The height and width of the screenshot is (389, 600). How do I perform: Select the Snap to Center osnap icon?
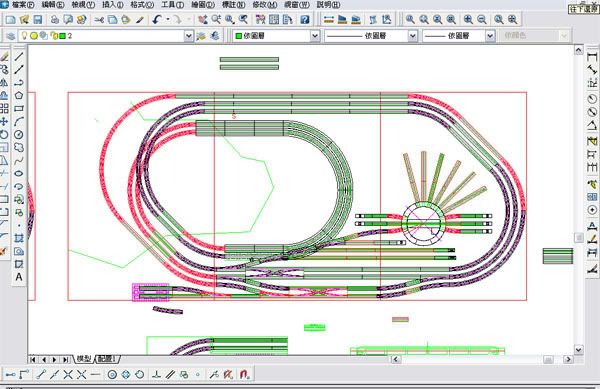112,374
